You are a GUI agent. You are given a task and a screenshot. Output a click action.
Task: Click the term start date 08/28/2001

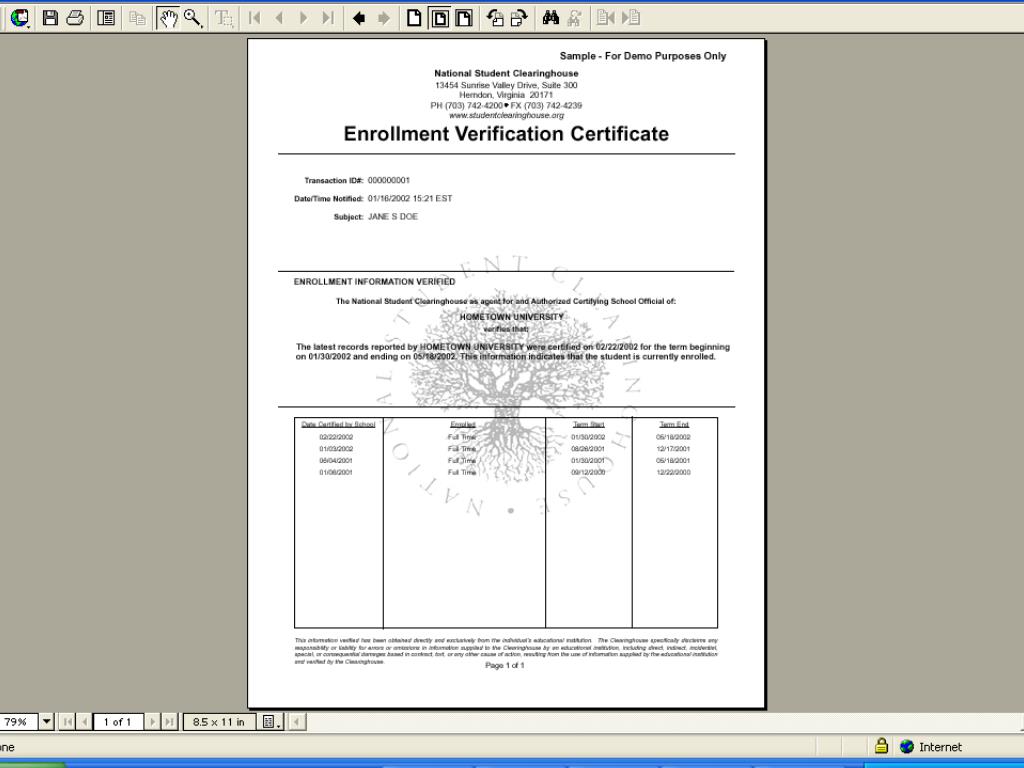point(588,449)
